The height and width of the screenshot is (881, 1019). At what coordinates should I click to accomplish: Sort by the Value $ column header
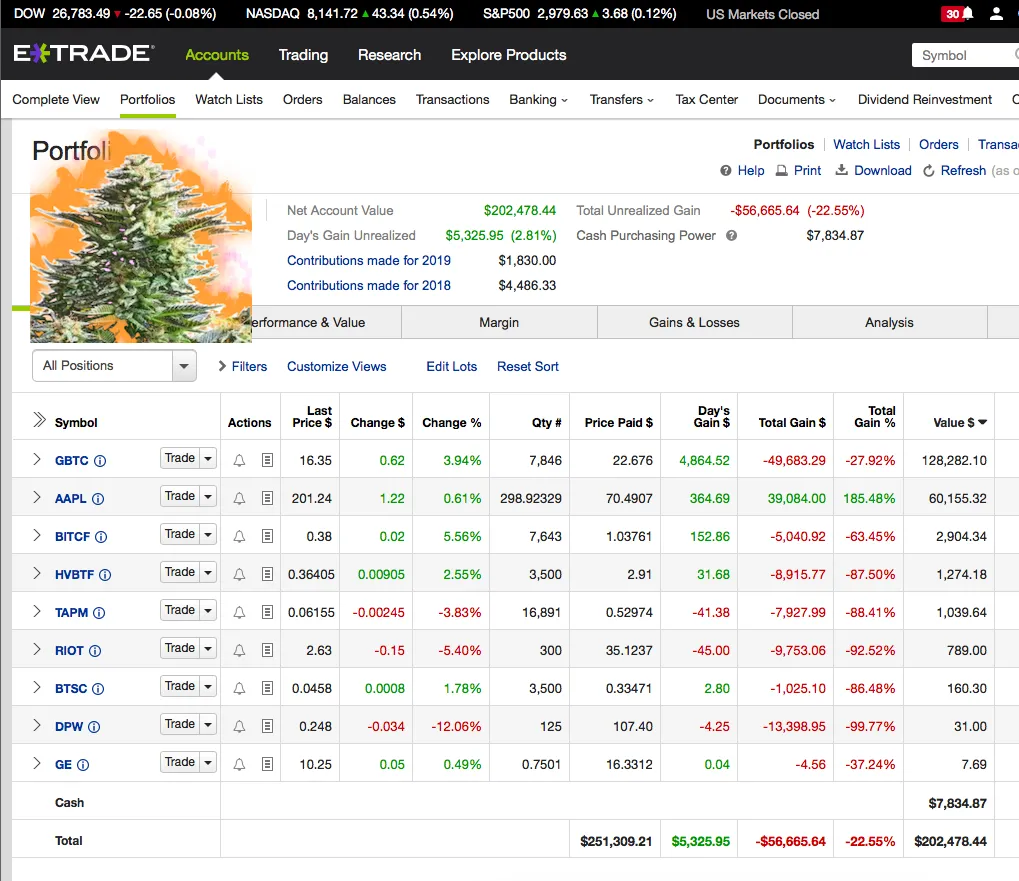pos(960,422)
